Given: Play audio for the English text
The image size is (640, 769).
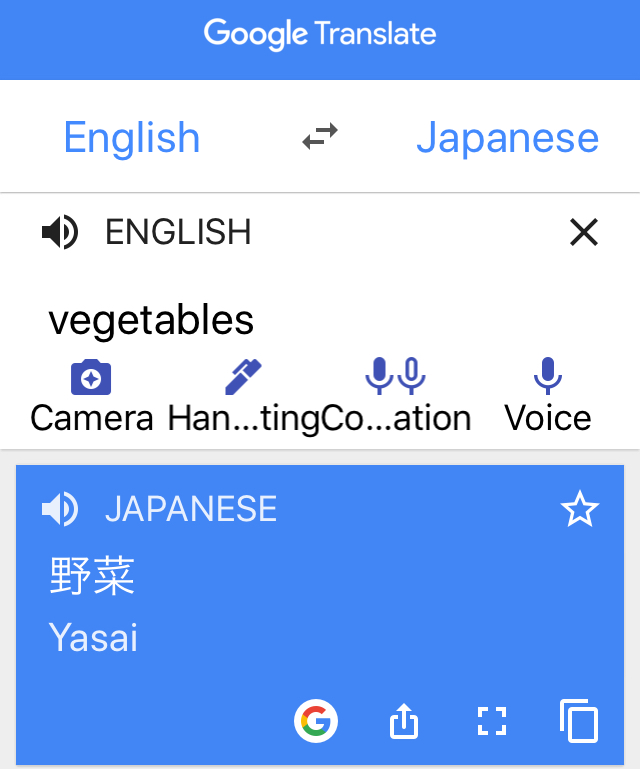Looking at the screenshot, I should (x=60, y=232).
